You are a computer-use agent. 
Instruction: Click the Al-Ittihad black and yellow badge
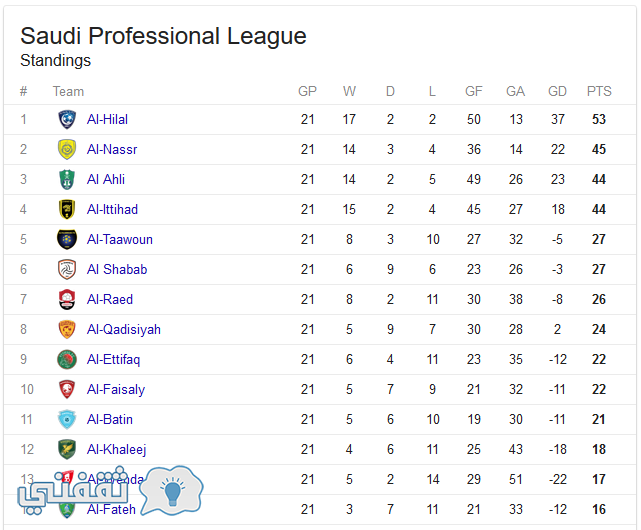(x=67, y=209)
